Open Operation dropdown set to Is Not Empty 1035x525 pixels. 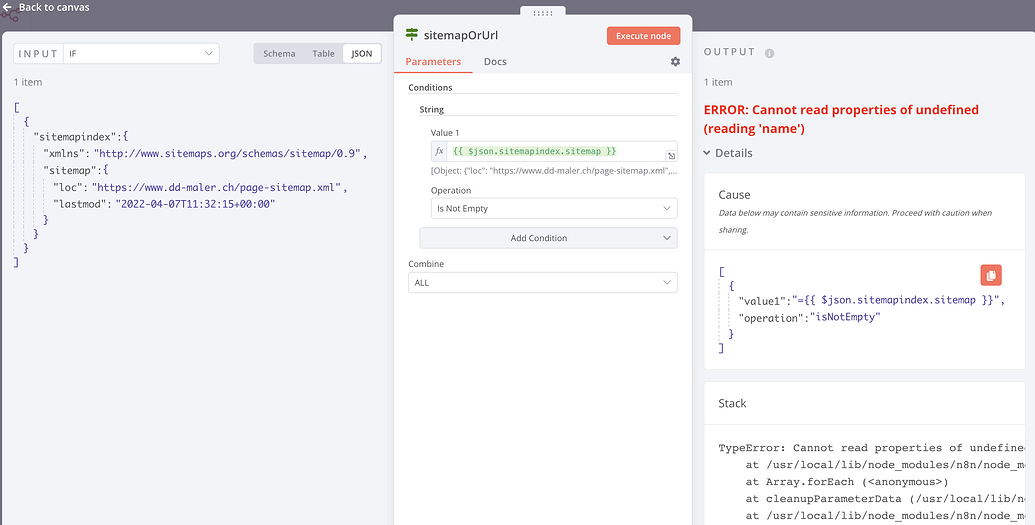[553, 209]
